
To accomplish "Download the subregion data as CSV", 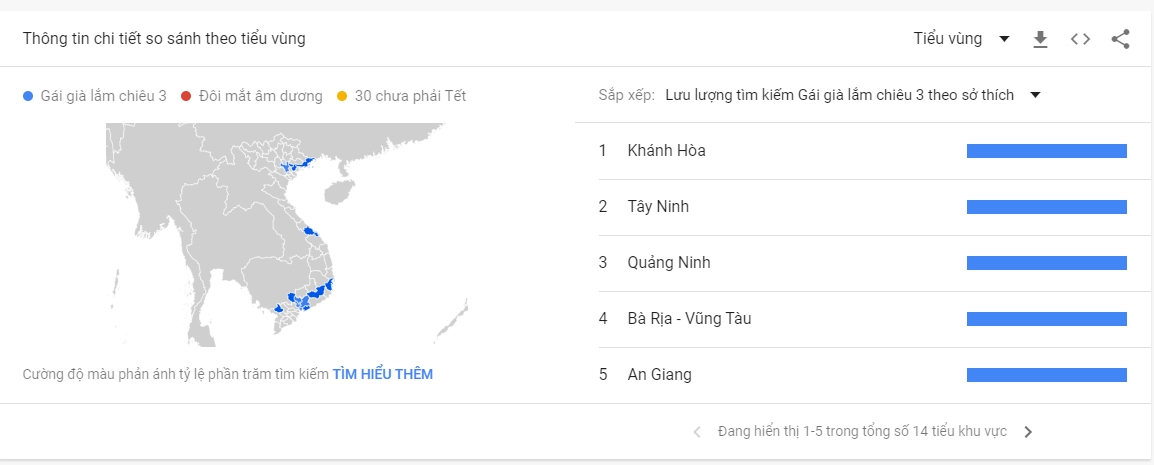I will point(1040,39).
